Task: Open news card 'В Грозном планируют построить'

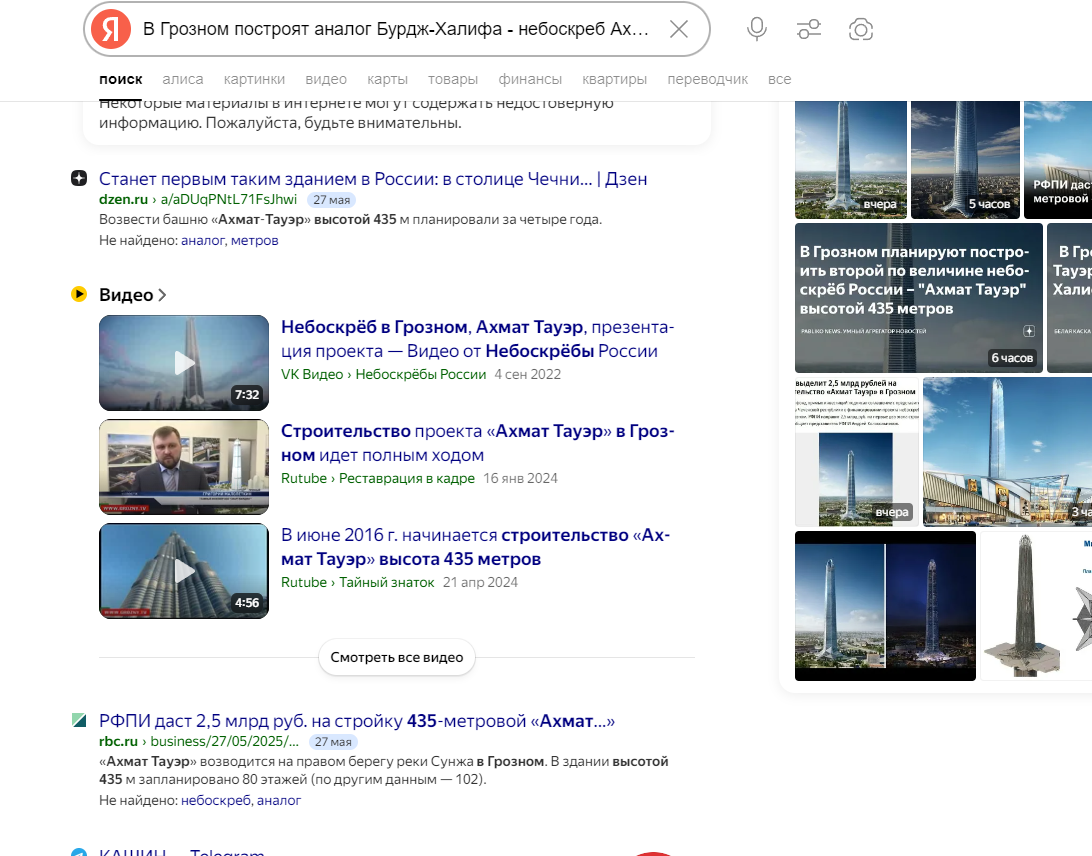Action: pos(919,297)
